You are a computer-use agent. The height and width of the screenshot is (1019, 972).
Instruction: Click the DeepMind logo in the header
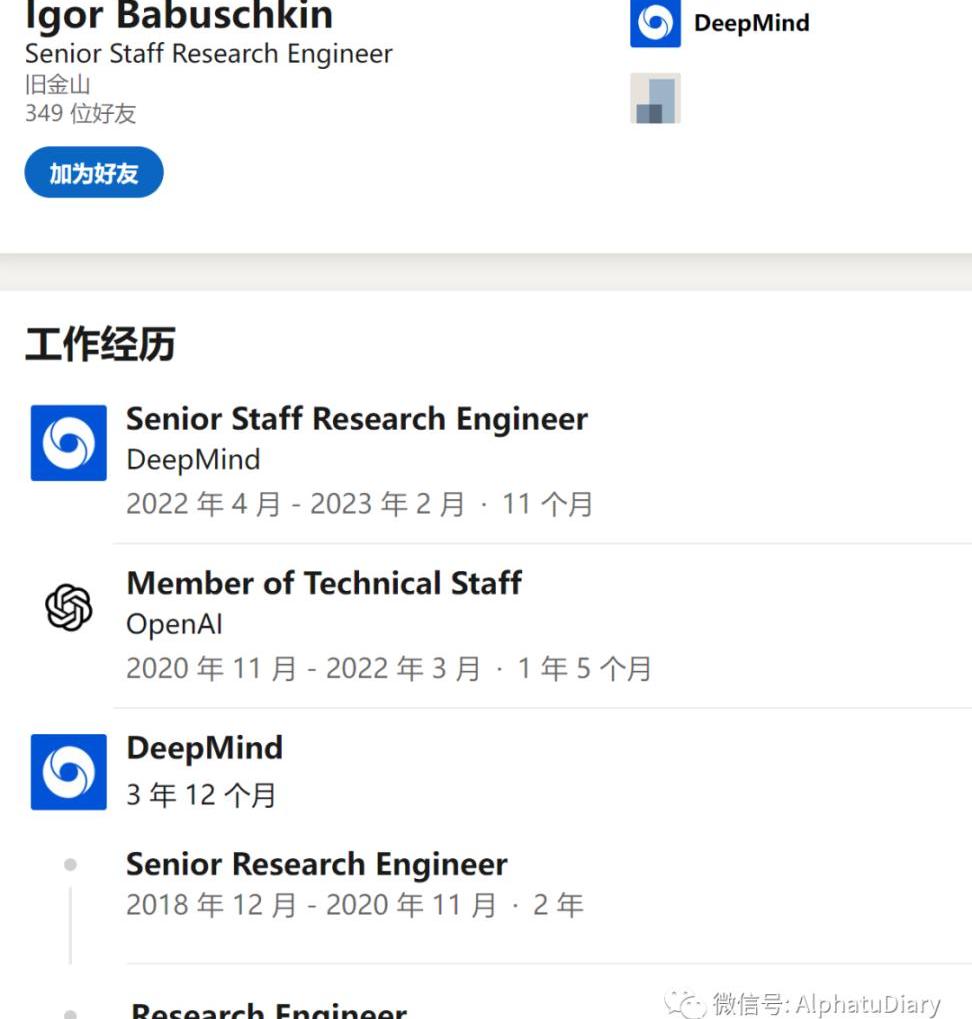(655, 23)
